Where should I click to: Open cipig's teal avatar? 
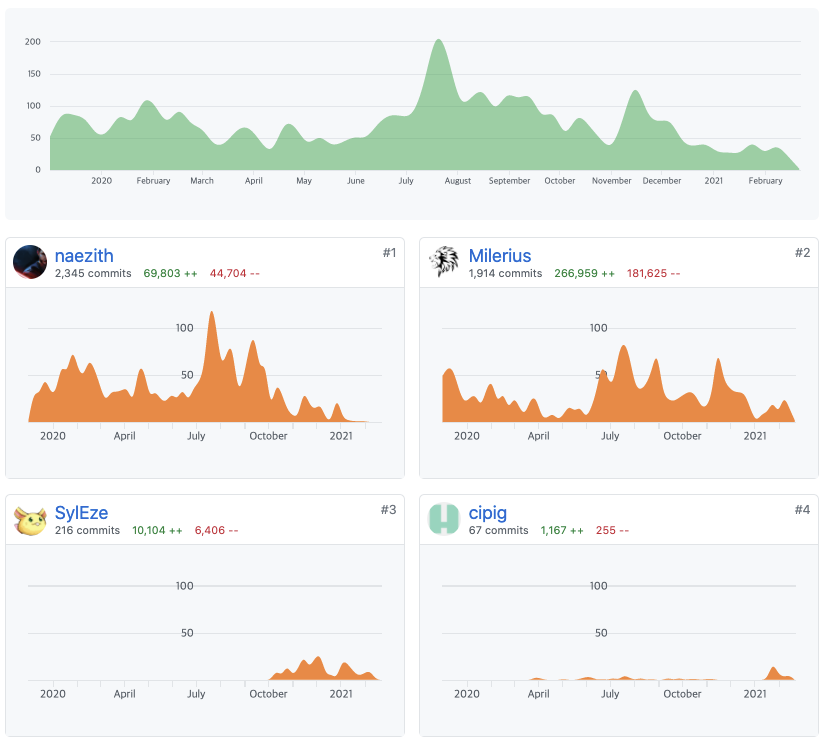coord(444,519)
